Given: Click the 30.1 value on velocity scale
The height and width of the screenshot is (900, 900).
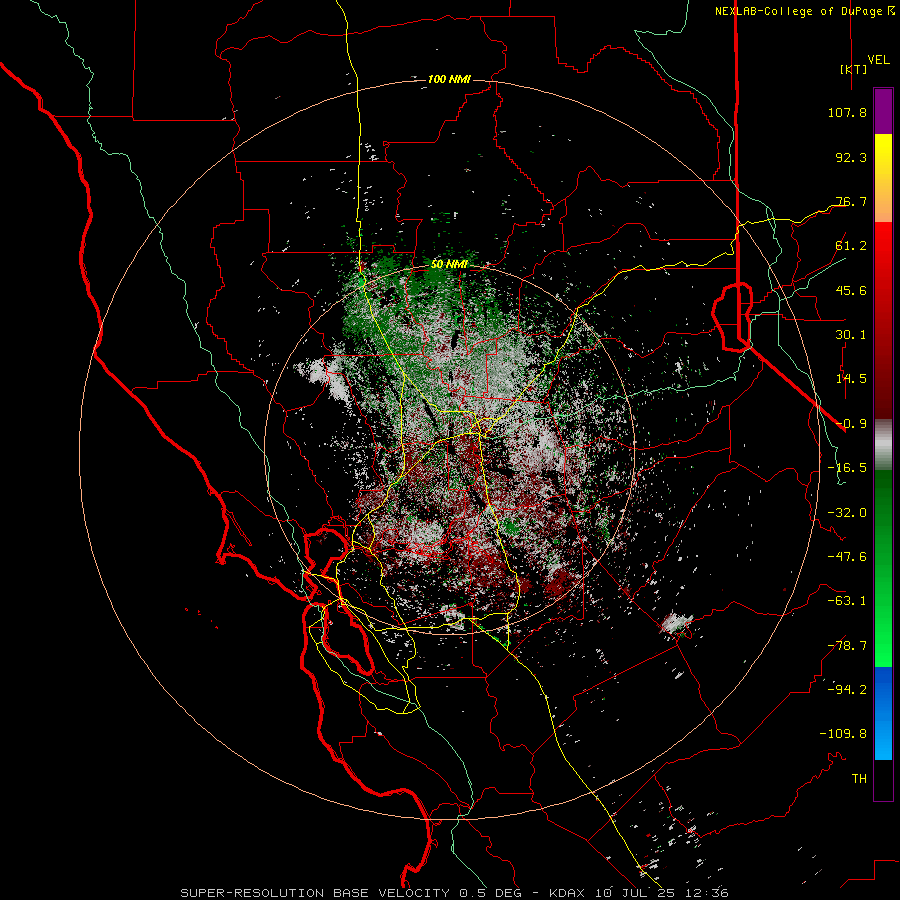Looking at the screenshot, I should click(x=851, y=335).
